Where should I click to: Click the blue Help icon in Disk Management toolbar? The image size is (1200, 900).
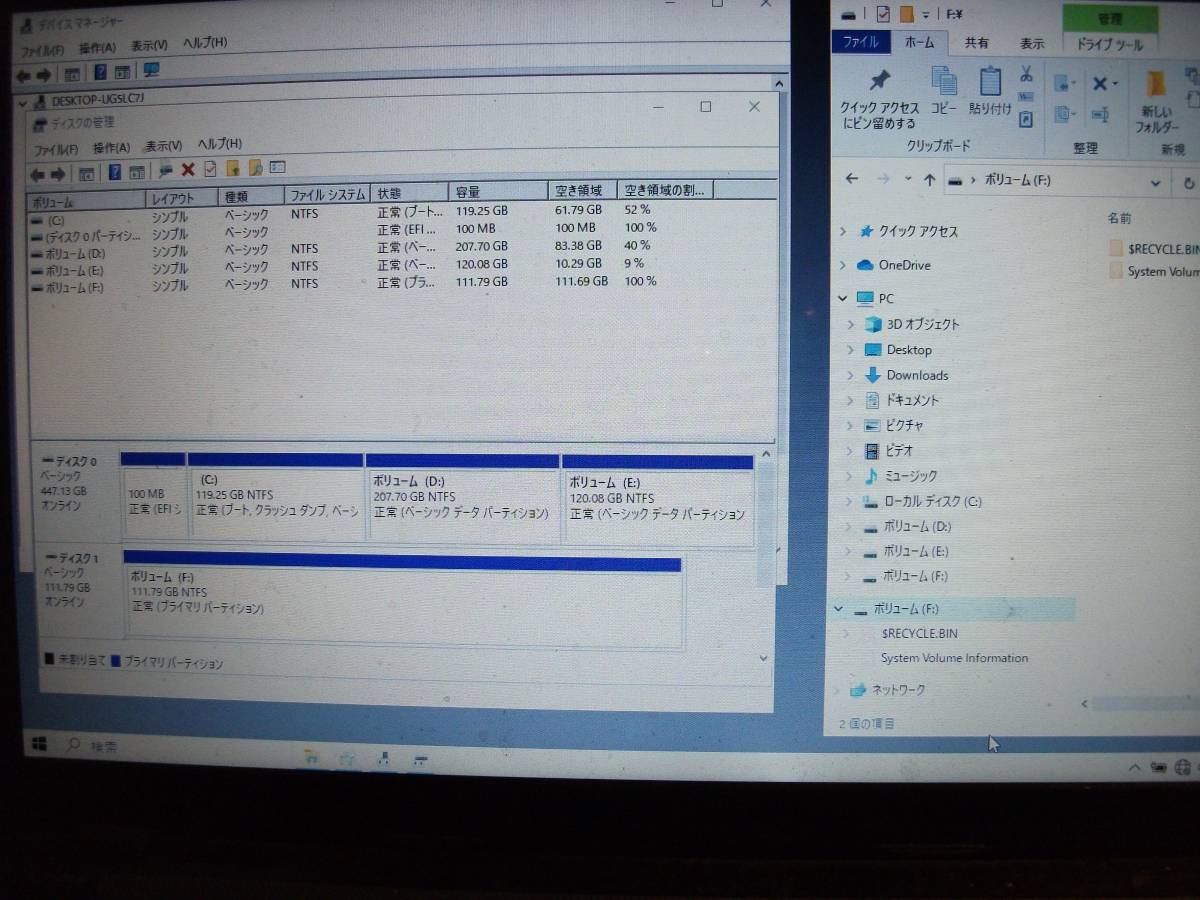click(x=114, y=172)
